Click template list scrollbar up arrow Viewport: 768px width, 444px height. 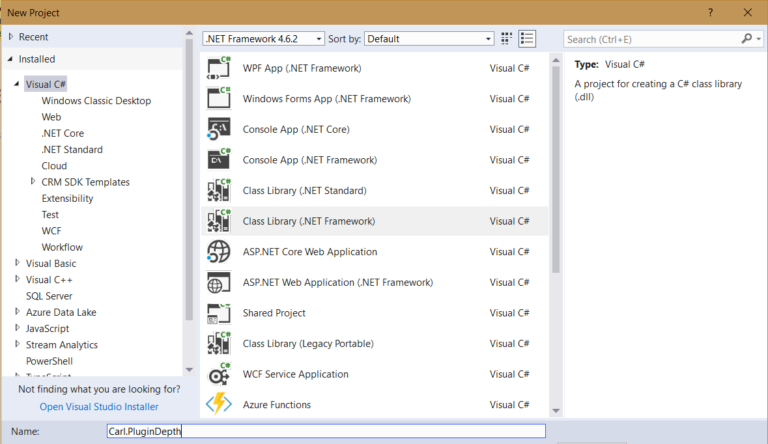(x=556, y=60)
